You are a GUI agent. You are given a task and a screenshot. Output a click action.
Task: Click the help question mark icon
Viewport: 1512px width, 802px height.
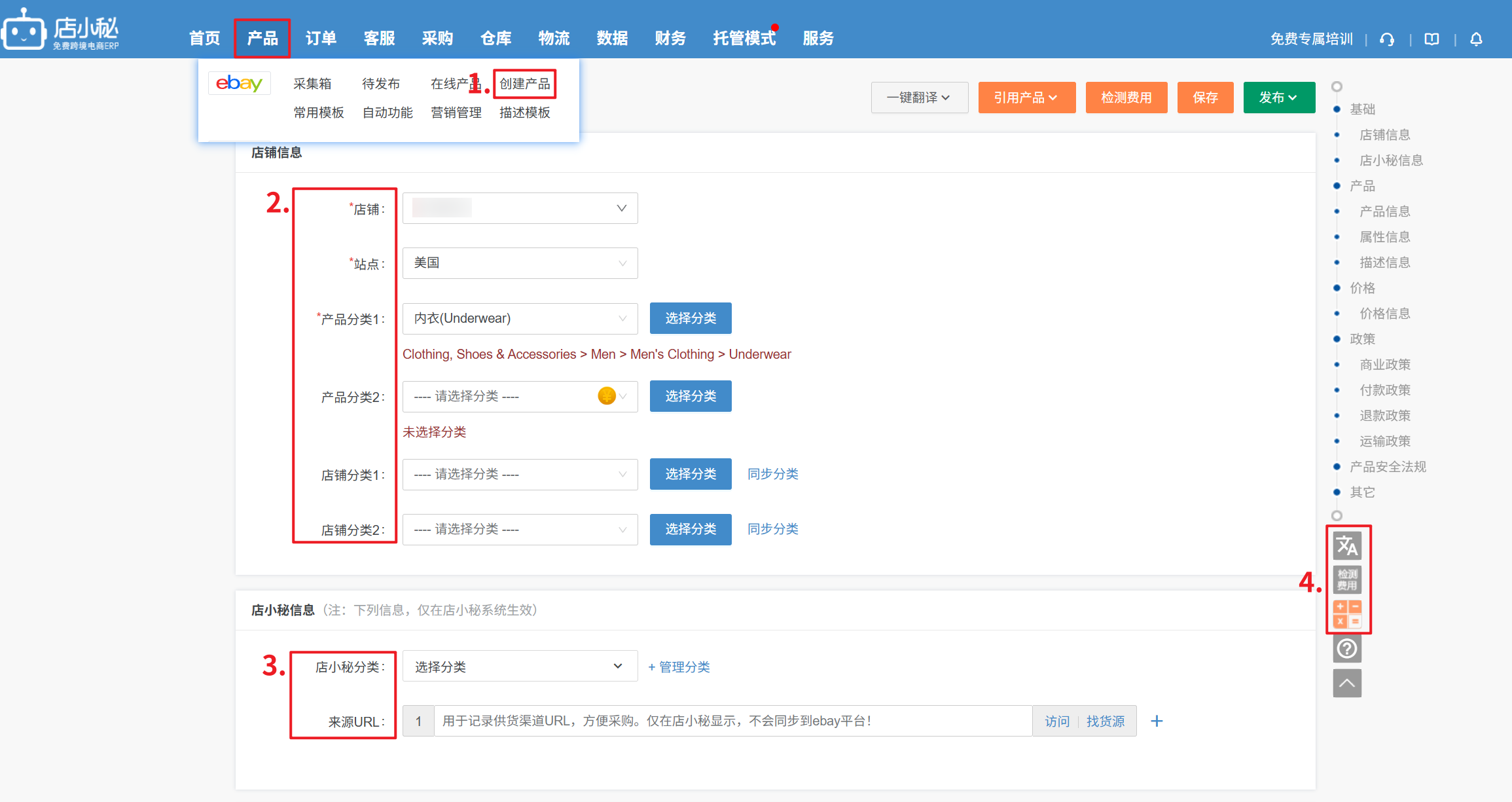coord(1347,649)
